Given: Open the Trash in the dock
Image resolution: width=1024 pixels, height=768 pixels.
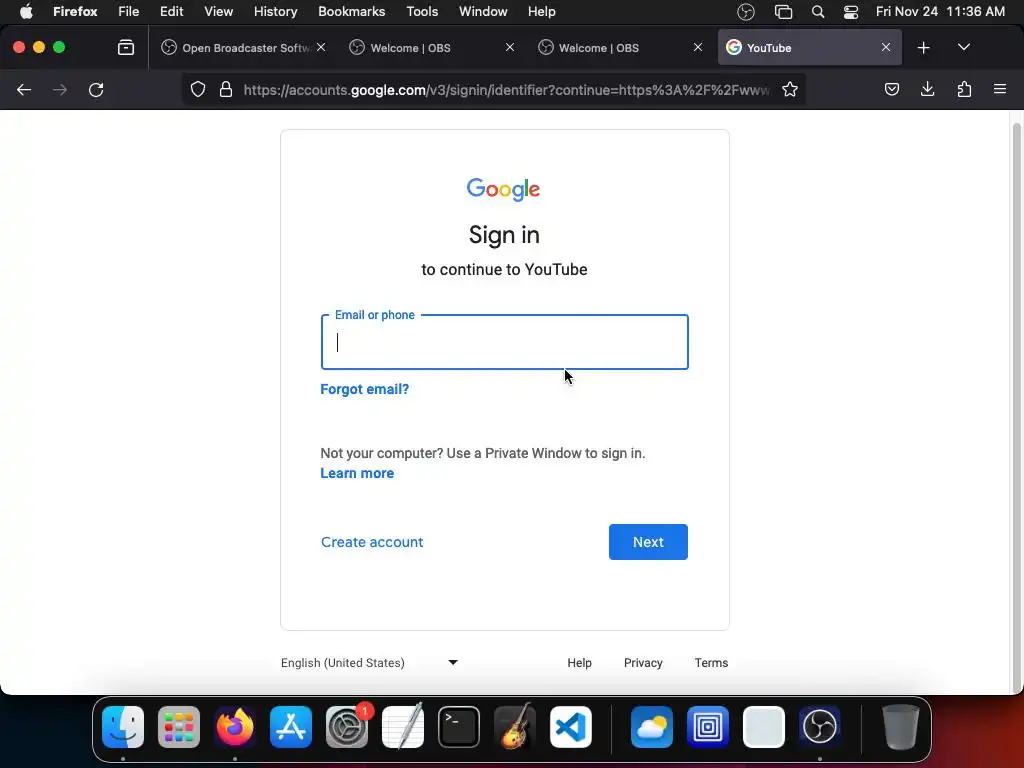Looking at the screenshot, I should pyautogui.click(x=901, y=727).
